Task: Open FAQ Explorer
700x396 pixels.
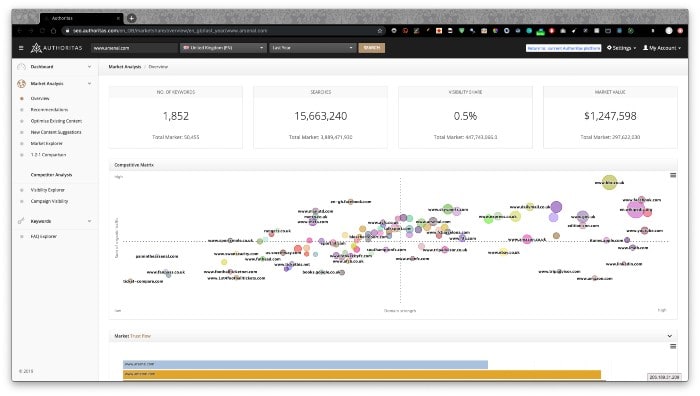Action: [x=43, y=237]
